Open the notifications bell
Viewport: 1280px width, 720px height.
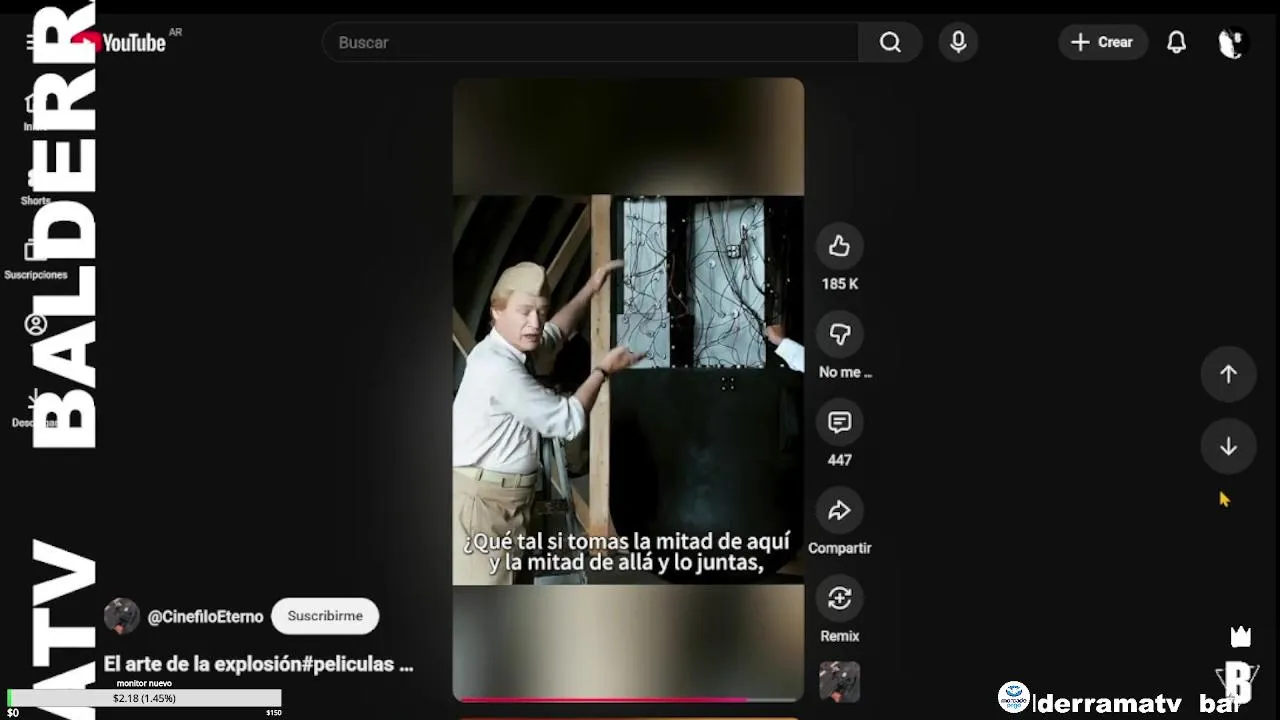pyautogui.click(x=1177, y=42)
